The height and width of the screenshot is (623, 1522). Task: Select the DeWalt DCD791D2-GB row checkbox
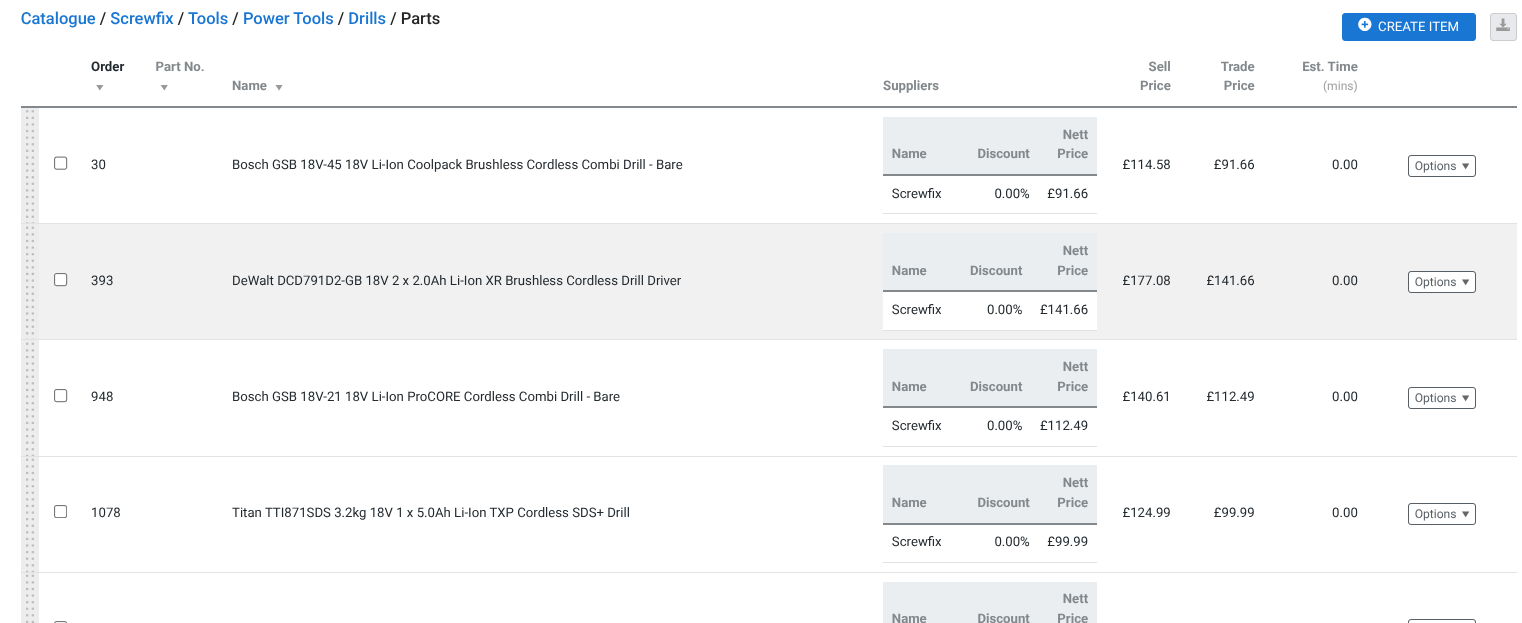(x=61, y=280)
